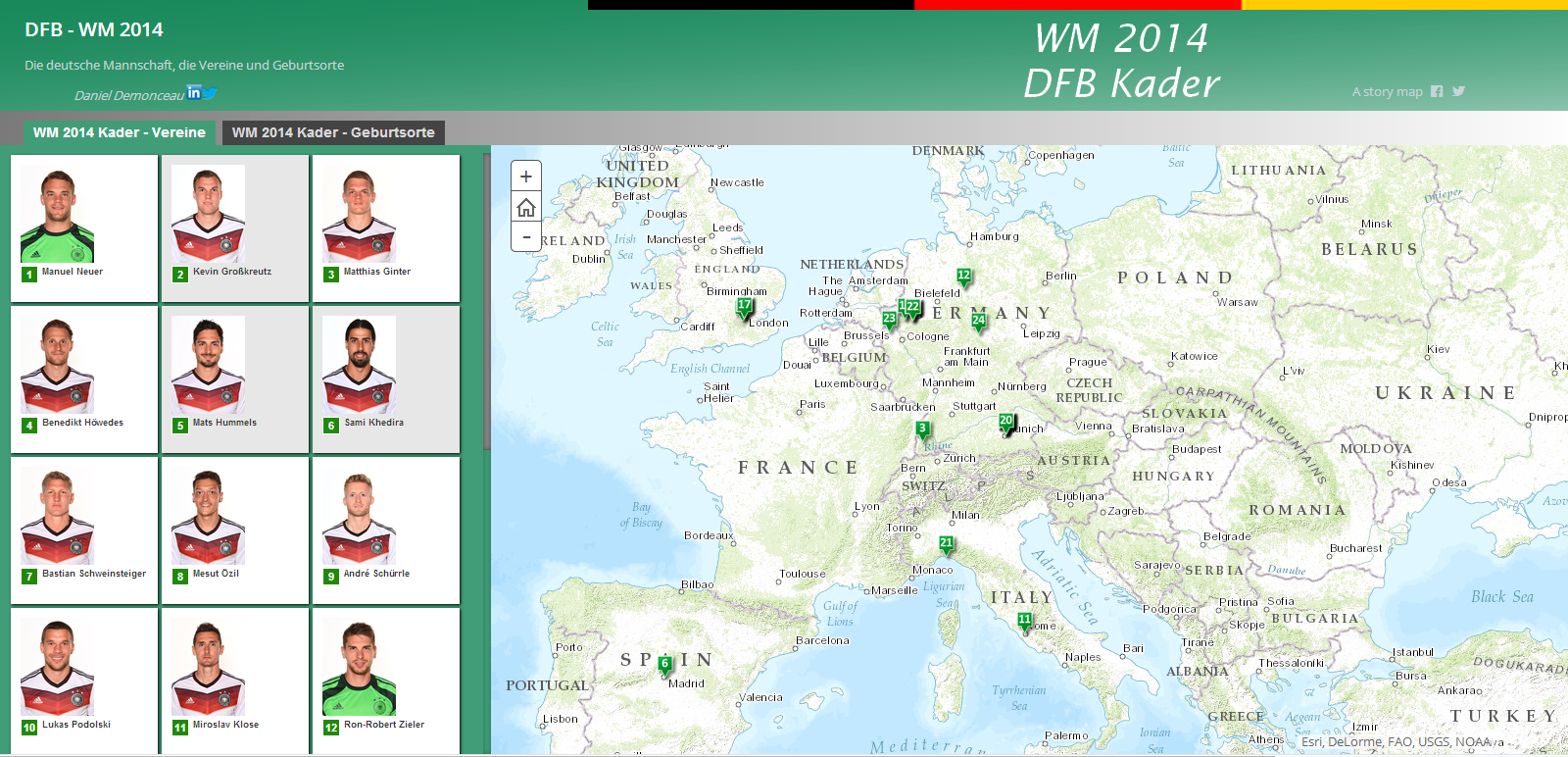The width and height of the screenshot is (1568, 757).
Task: Open Benedikt Höwedes player card
Action: pyautogui.click(x=84, y=379)
